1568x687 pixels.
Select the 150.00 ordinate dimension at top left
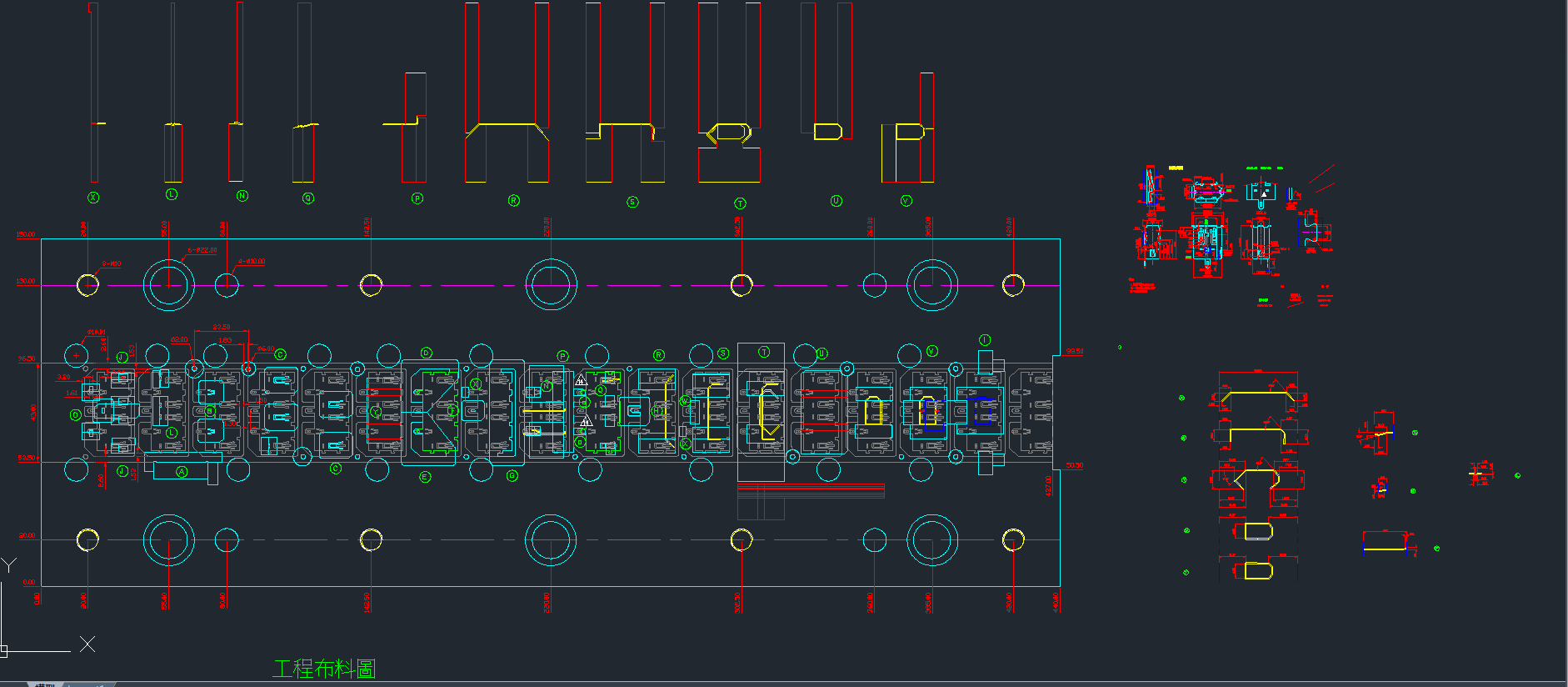click(x=26, y=234)
